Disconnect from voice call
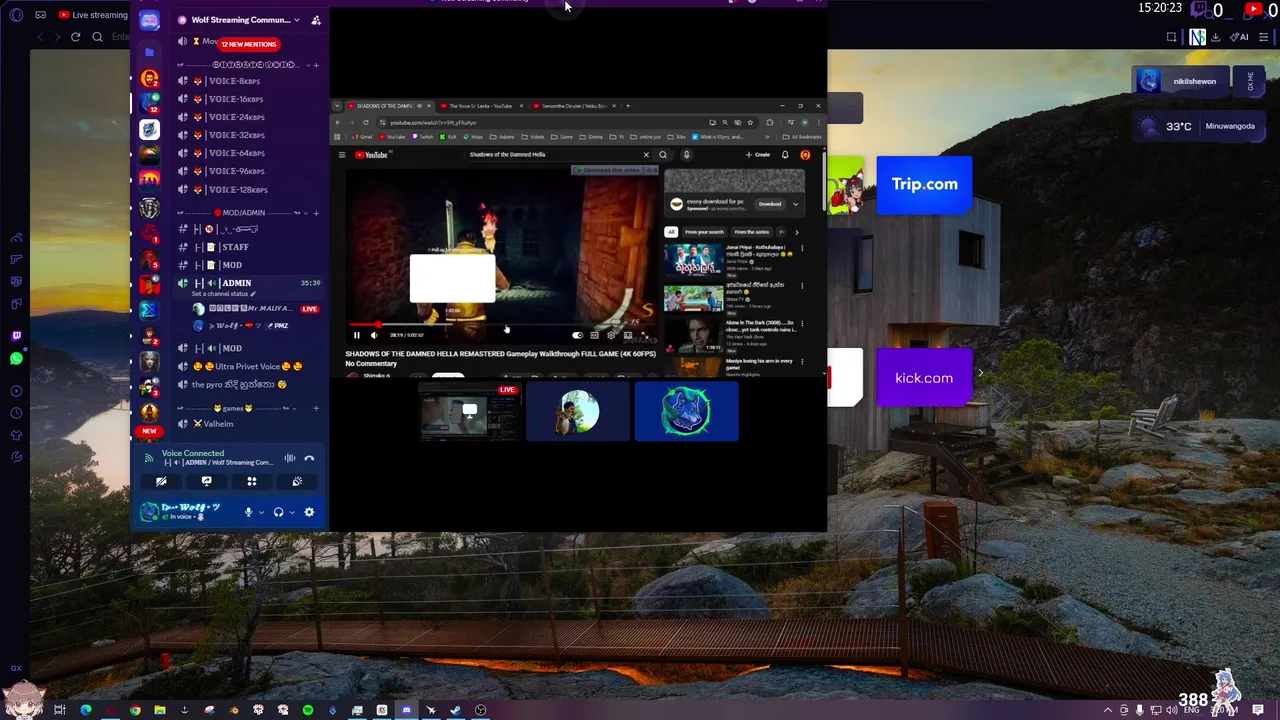The width and height of the screenshot is (1280, 720). click(x=309, y=458)
